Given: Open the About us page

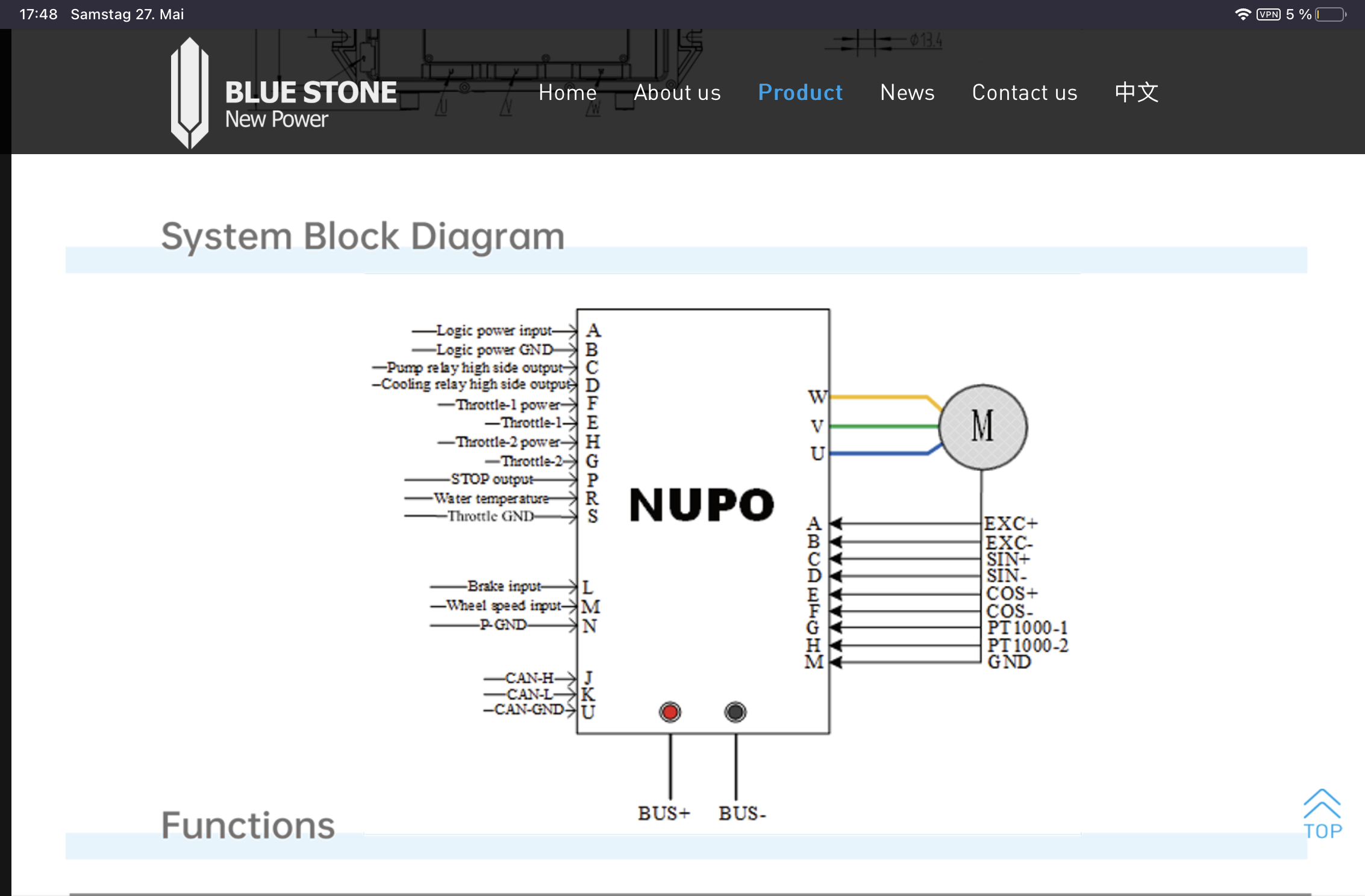Looking at the screenshot, I should pyautogui.click(x=677, y=92).
